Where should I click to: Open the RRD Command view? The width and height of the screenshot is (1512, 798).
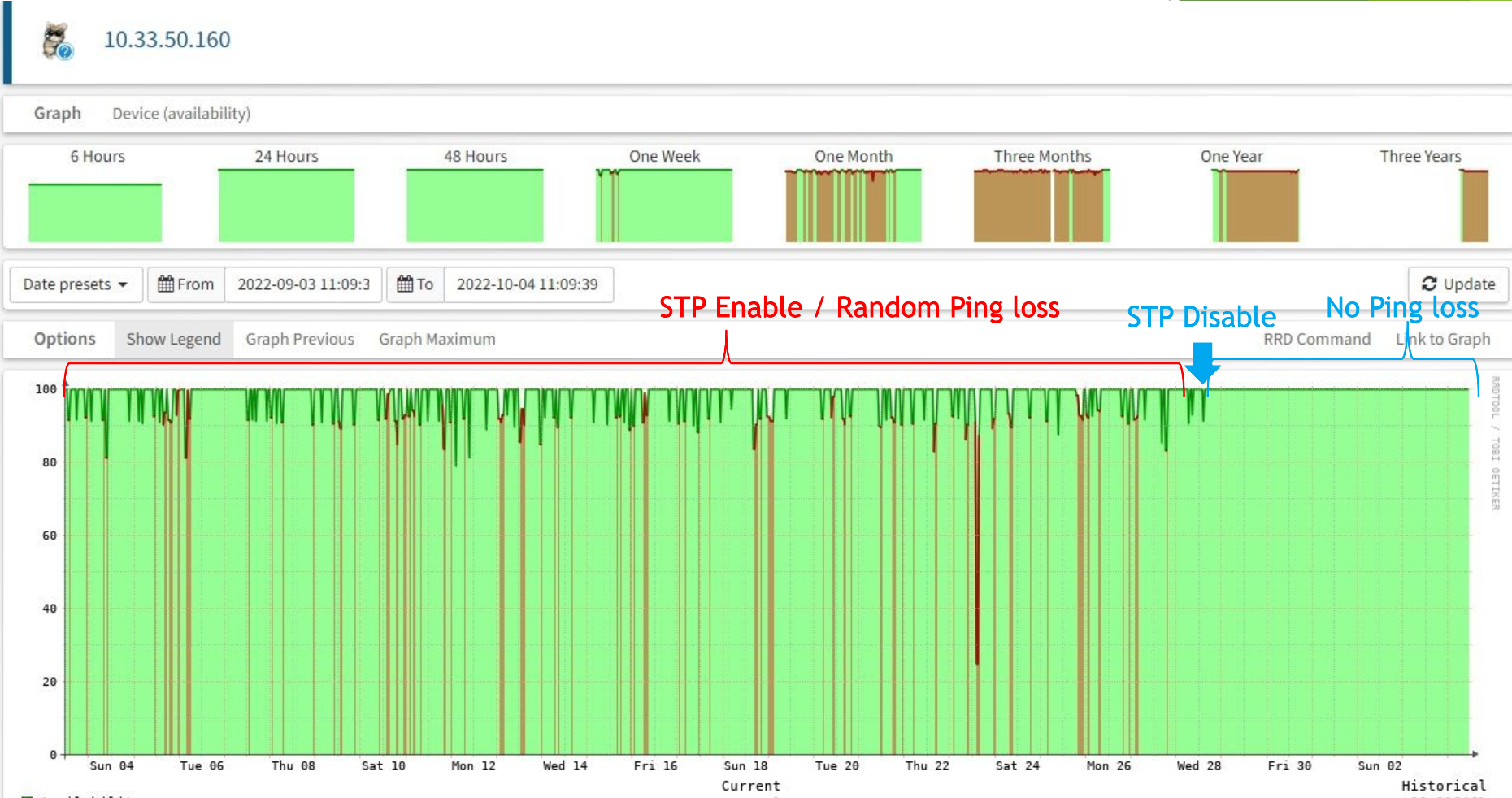[x=1317, y=339]
